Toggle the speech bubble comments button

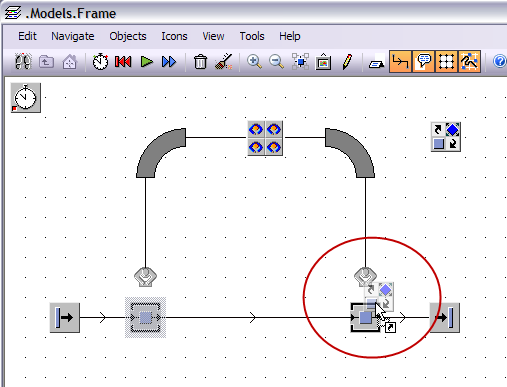[423, 62]
